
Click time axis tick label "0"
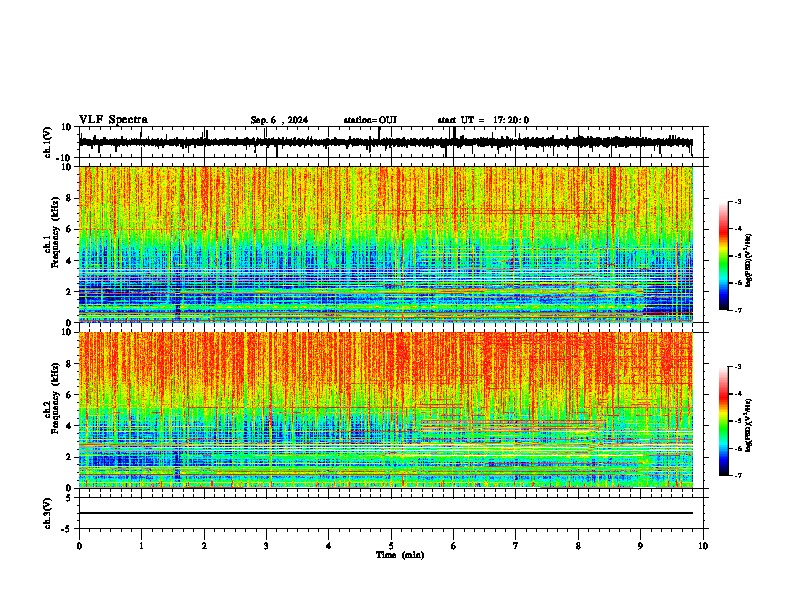click(79, 546)
